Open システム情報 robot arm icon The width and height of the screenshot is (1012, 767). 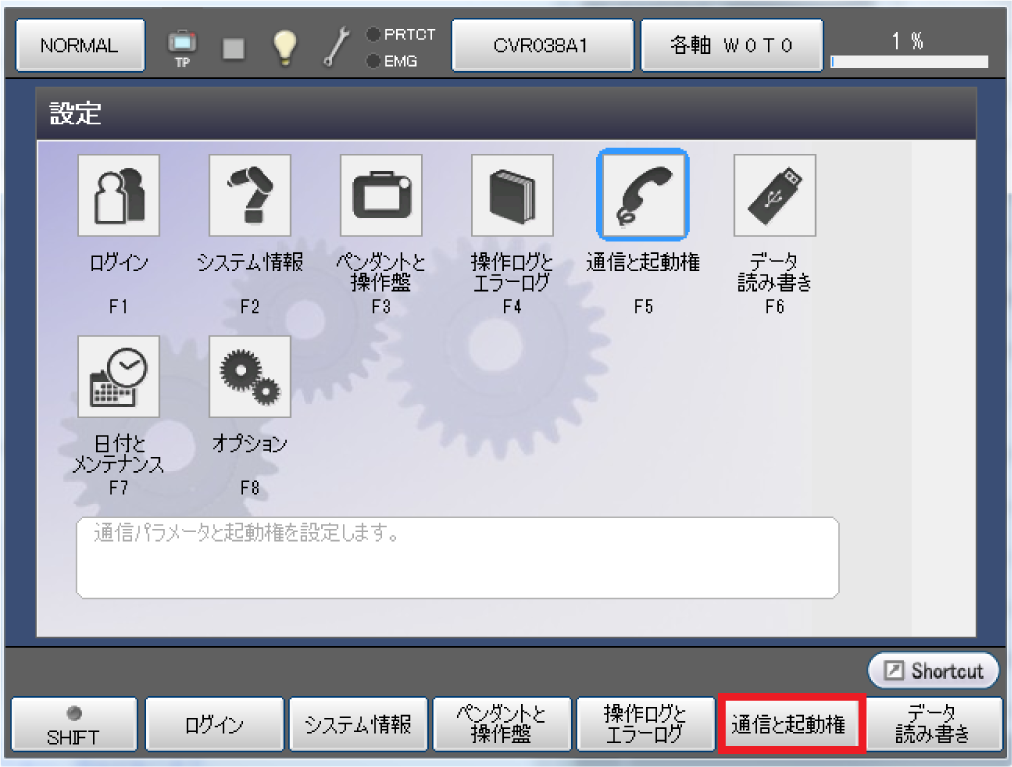click(249, 195)
